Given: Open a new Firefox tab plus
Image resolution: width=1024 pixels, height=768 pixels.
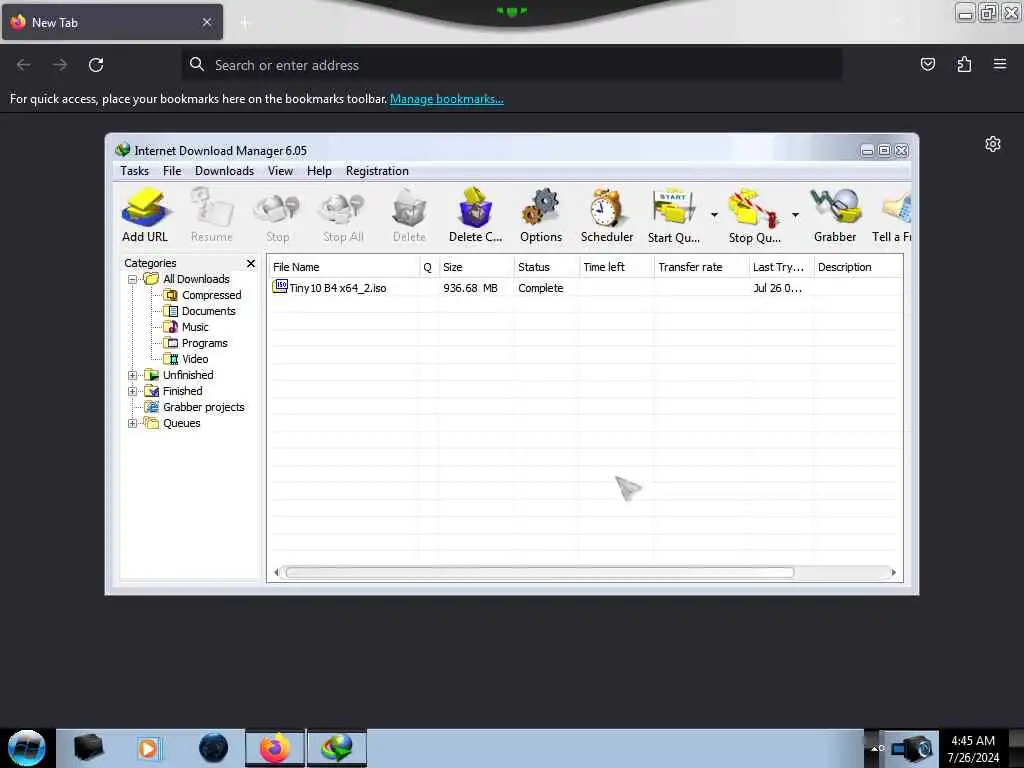Looking at the screenshot, I should pyautogui.click(x=245, y=23).
